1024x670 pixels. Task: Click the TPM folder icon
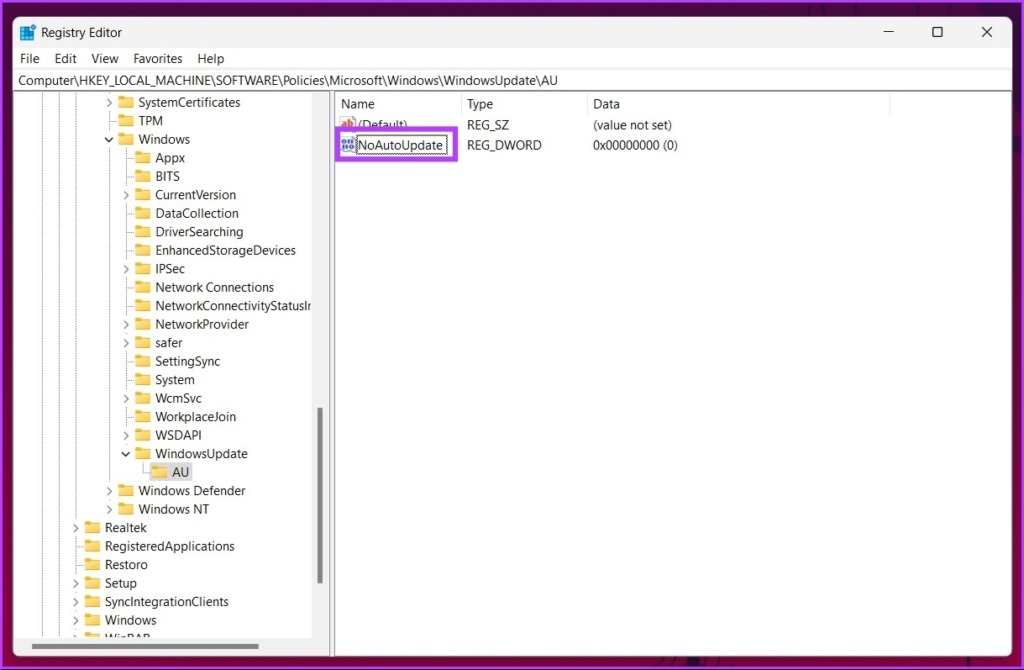(125, 121)
